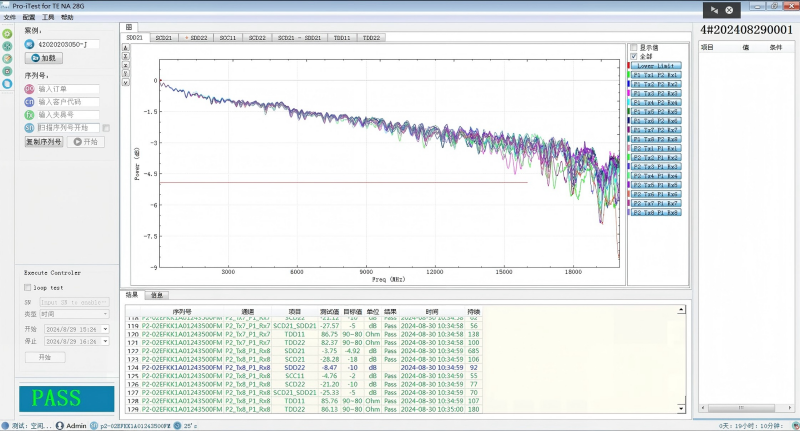Click the blue CN customer code icon
Image resolution: width=800 pixels, height=431 pixels.
click(29, 102)
